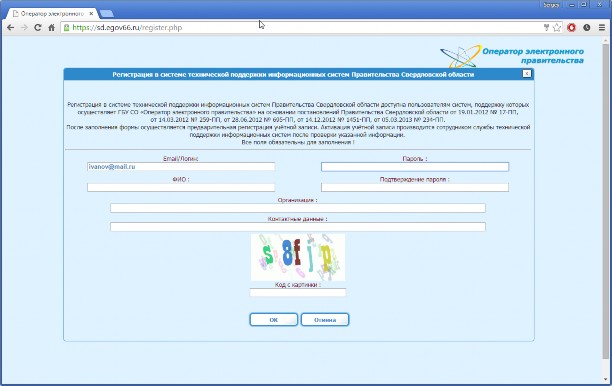Open the Chrome hamburger menu

pos(602,28)
